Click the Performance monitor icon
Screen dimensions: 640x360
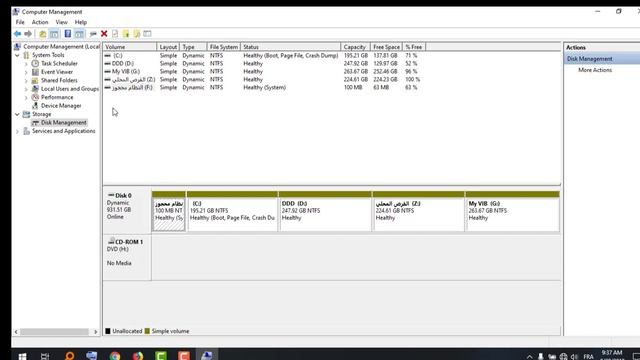point(35,97)
